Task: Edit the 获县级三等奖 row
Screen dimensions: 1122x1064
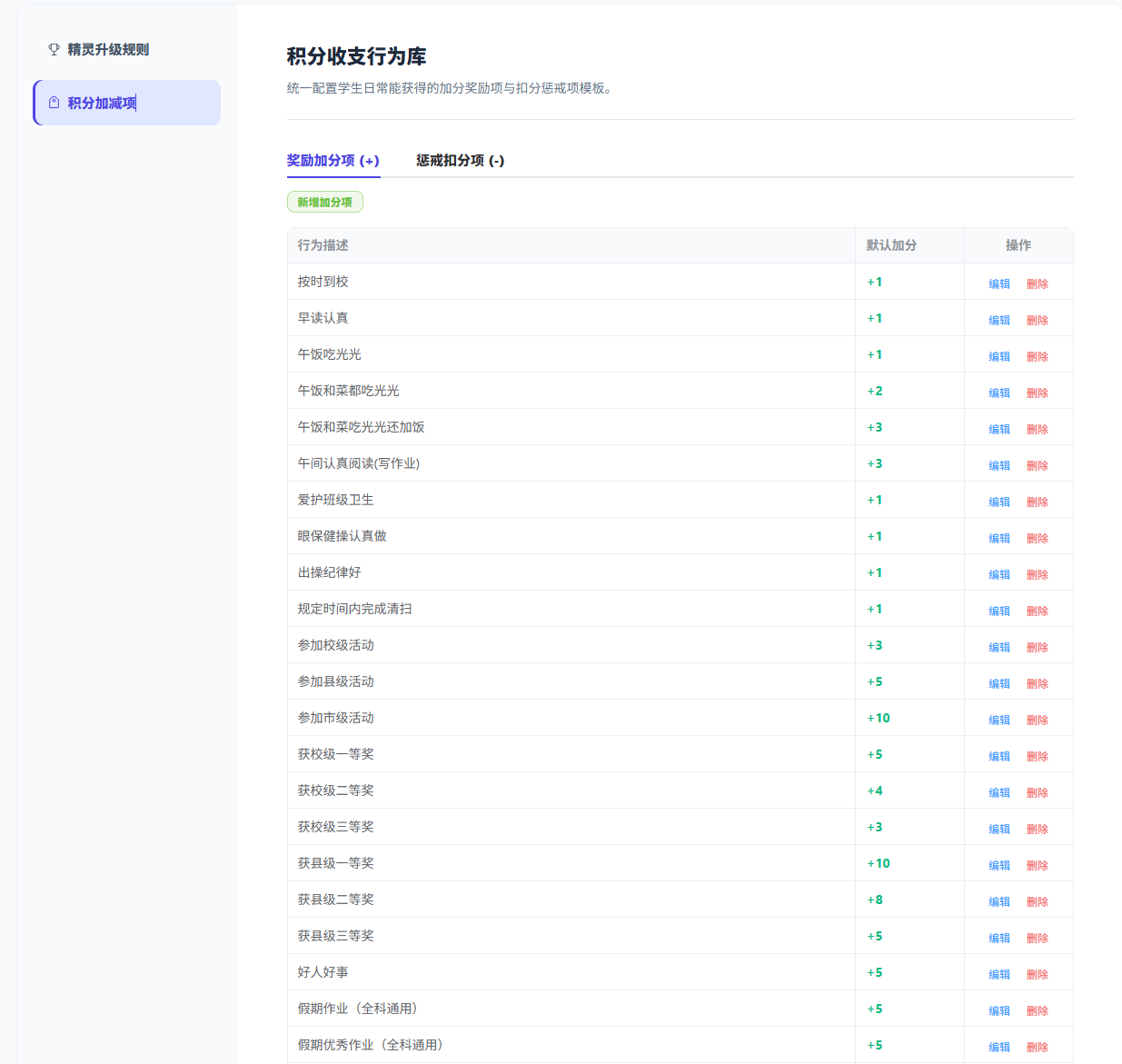Action: pos(999,938)
